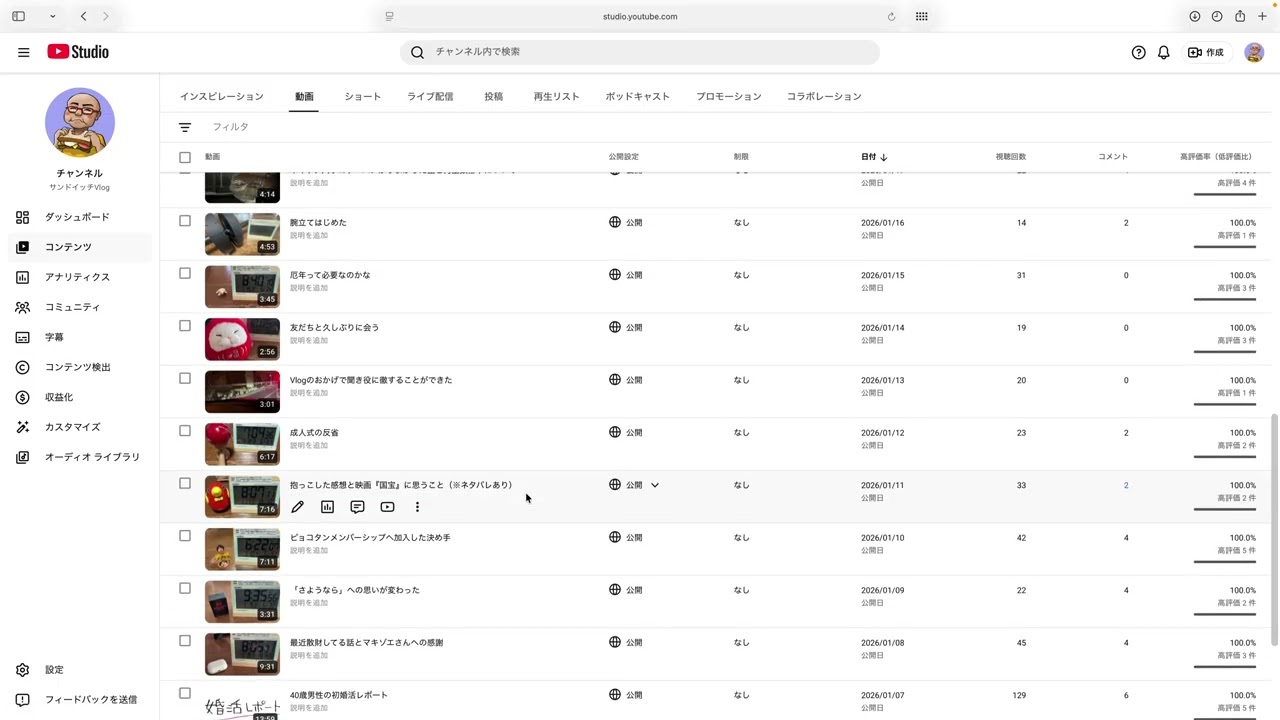Click the 作成 create button

(x=1206, y=52)
